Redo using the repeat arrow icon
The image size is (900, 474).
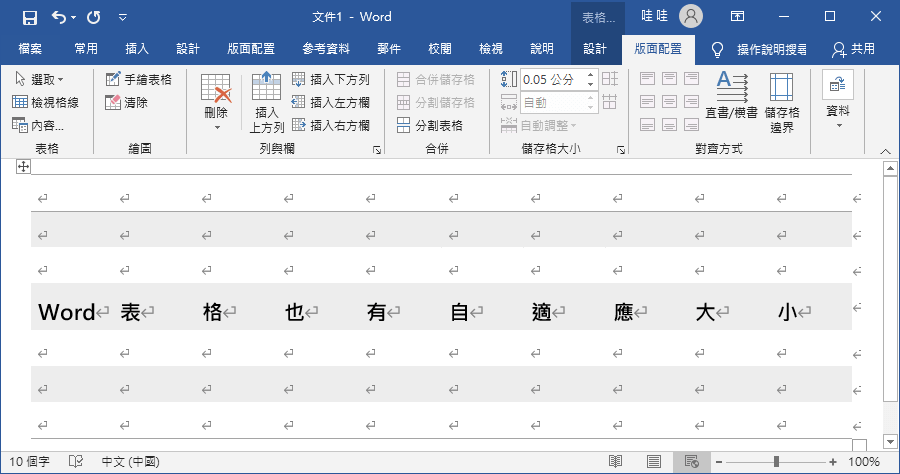(94, 18)
